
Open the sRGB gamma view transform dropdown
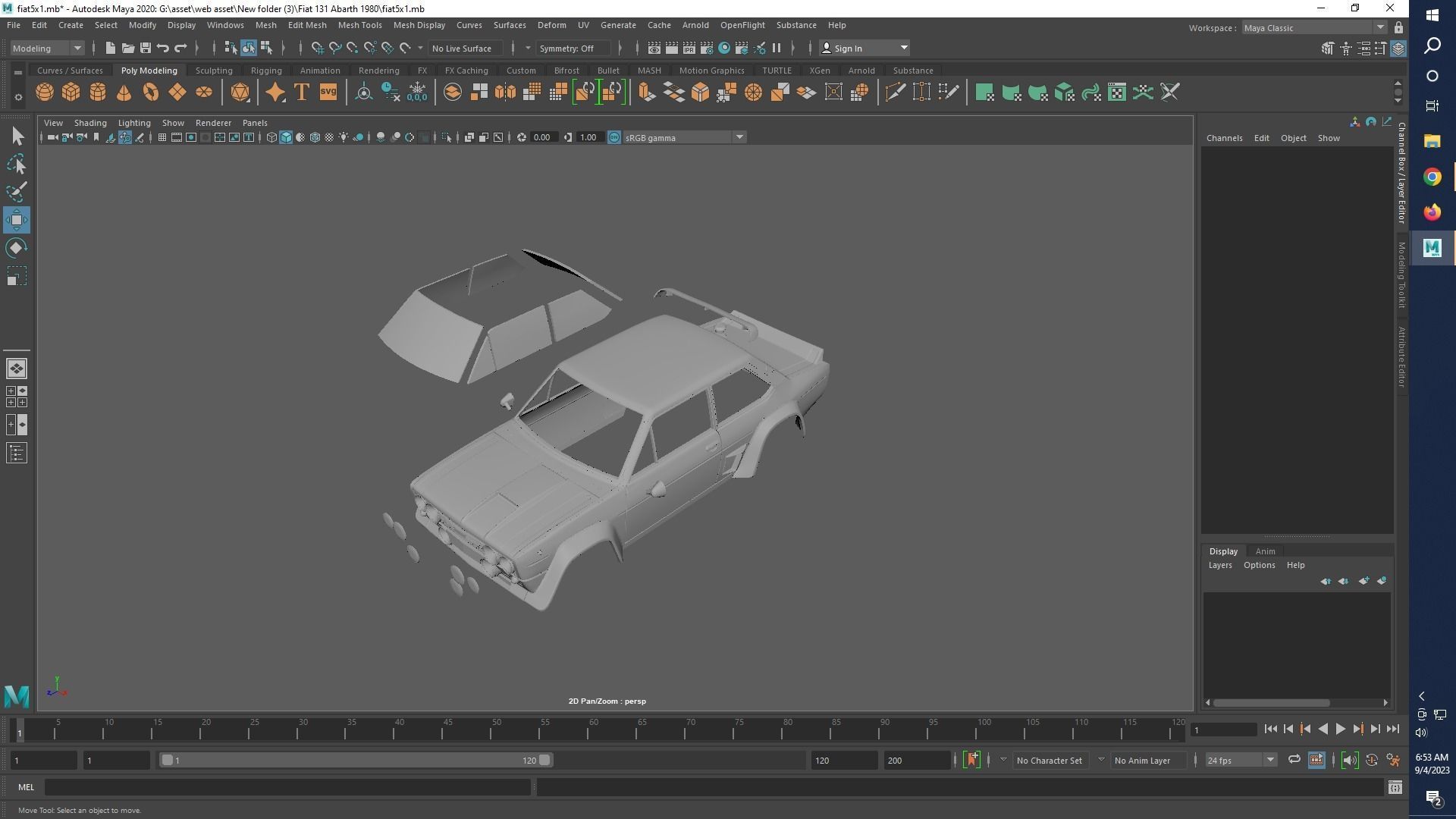coord(684,137)
